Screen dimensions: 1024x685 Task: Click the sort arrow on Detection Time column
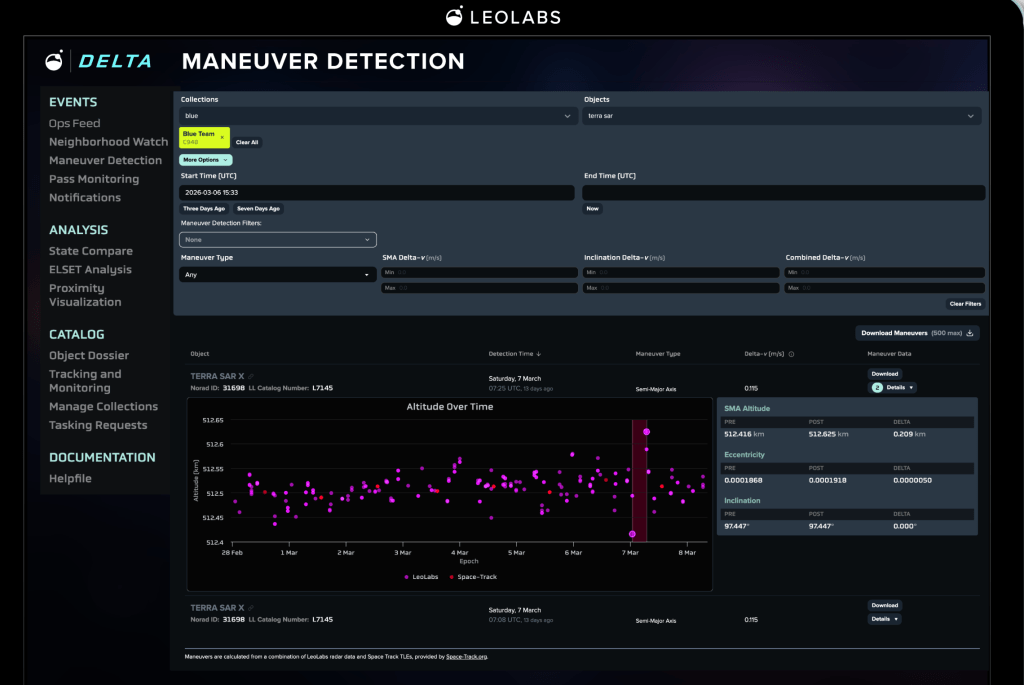pos(539,352)
